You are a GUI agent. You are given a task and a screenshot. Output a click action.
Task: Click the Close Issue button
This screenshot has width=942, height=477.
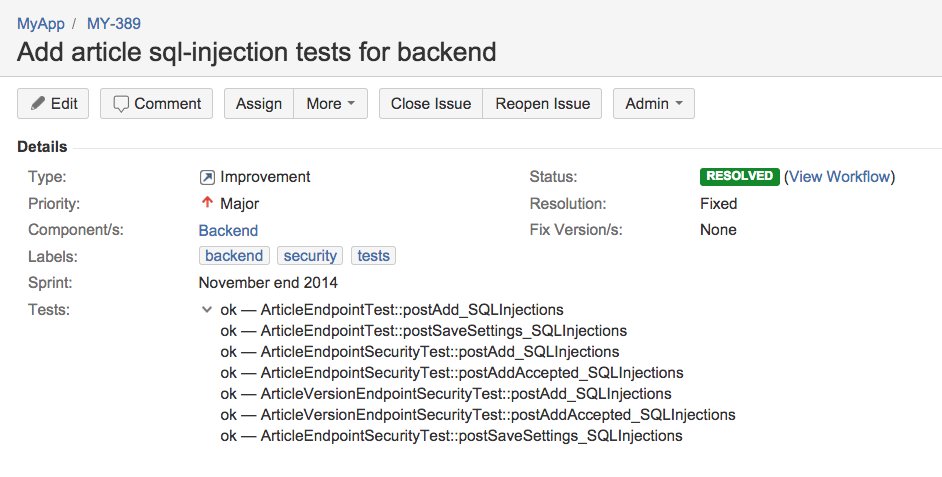[430, 104]
